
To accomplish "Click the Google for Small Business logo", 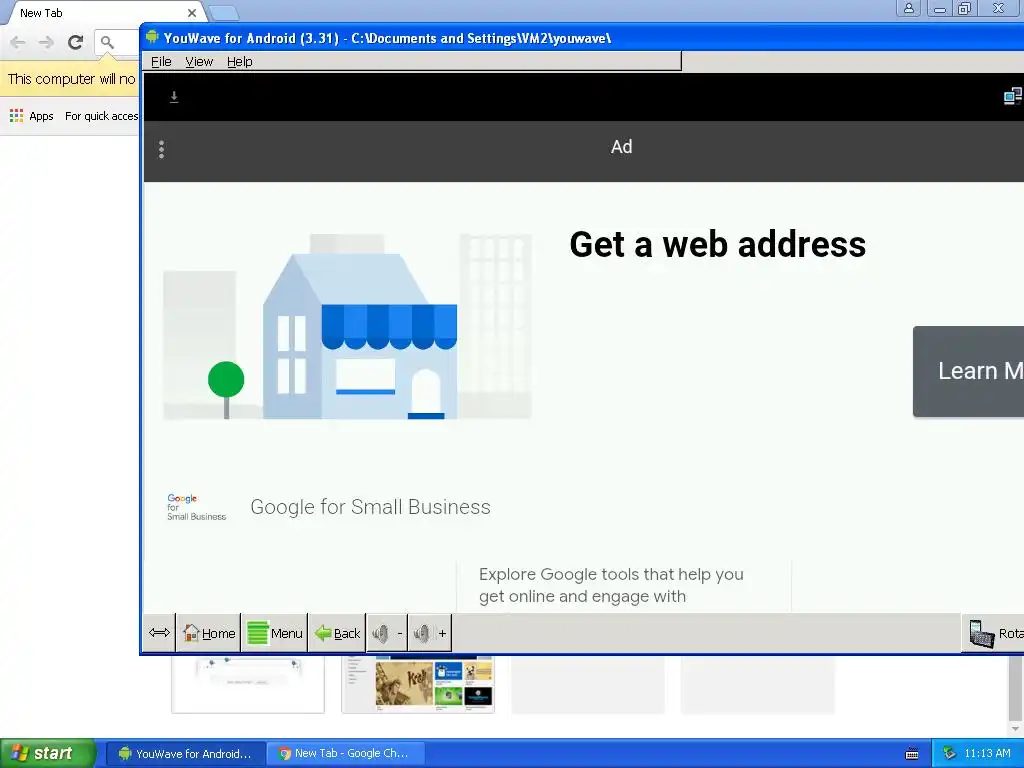I will point(196,507).
